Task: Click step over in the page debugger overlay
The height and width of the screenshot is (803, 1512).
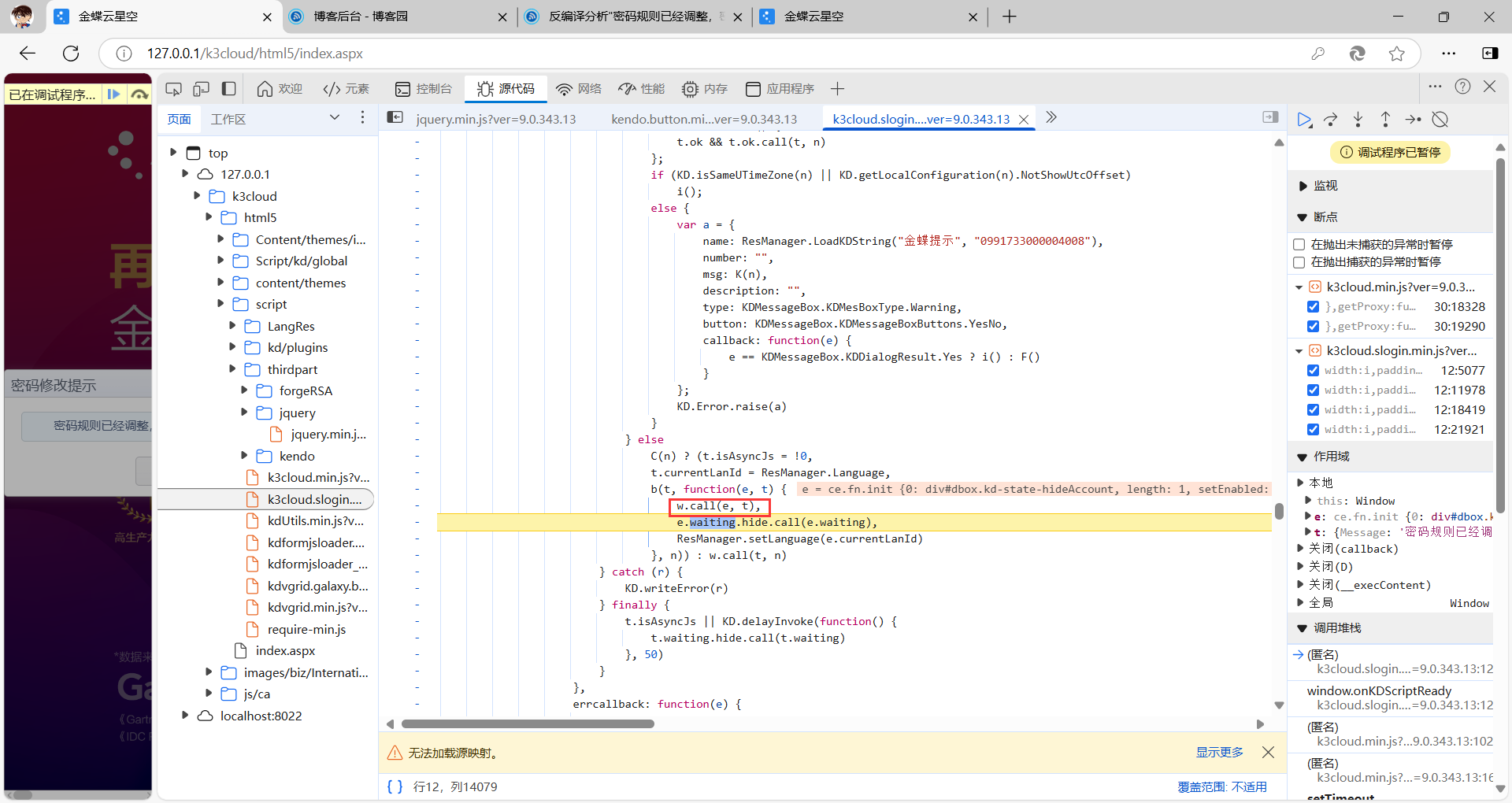Action: [x=140, y=94]
